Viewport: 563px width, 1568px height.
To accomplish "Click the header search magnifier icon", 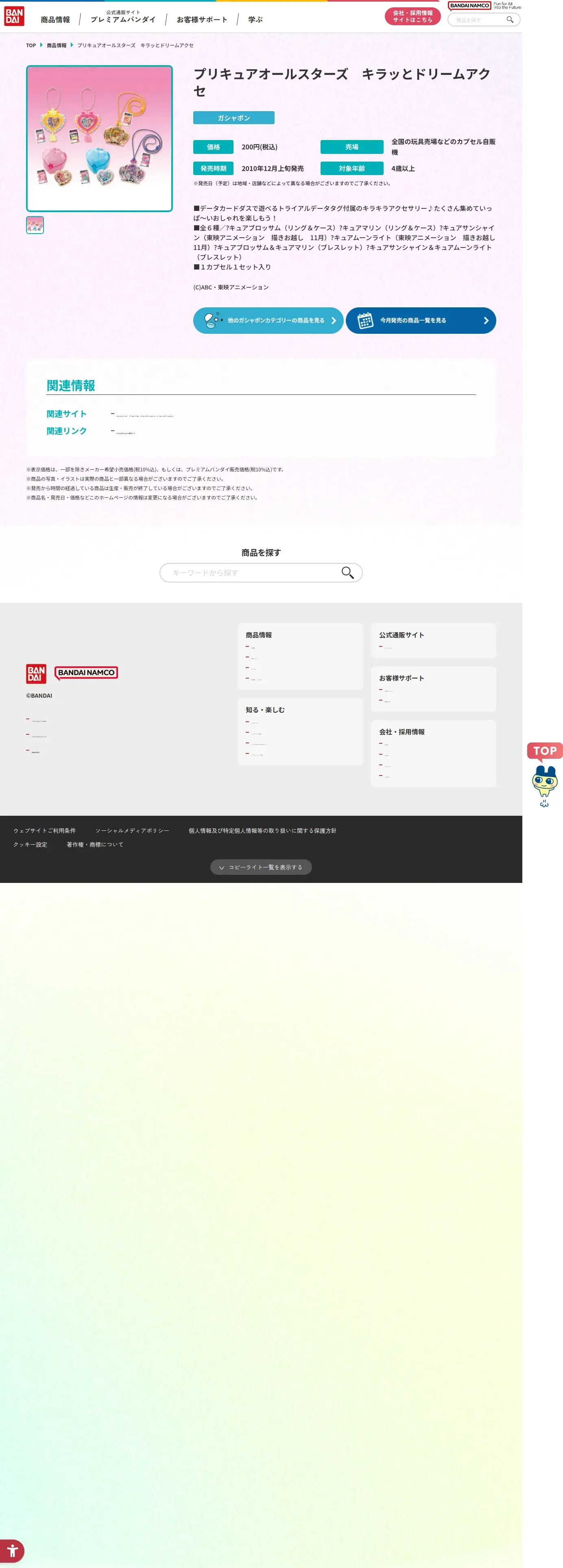I will coord(509,20).
